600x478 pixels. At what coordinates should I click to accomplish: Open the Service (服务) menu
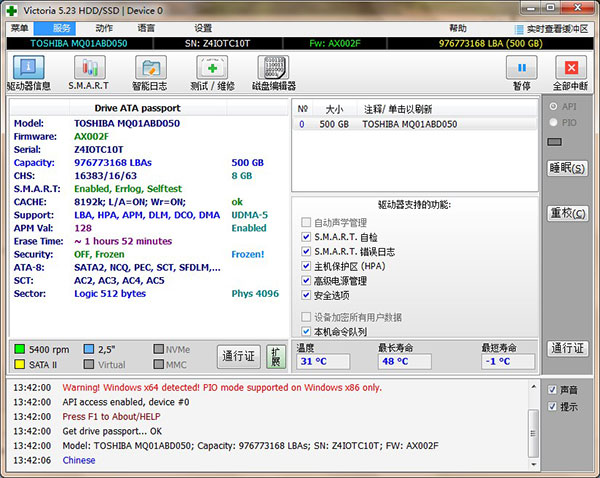(62, 28)
